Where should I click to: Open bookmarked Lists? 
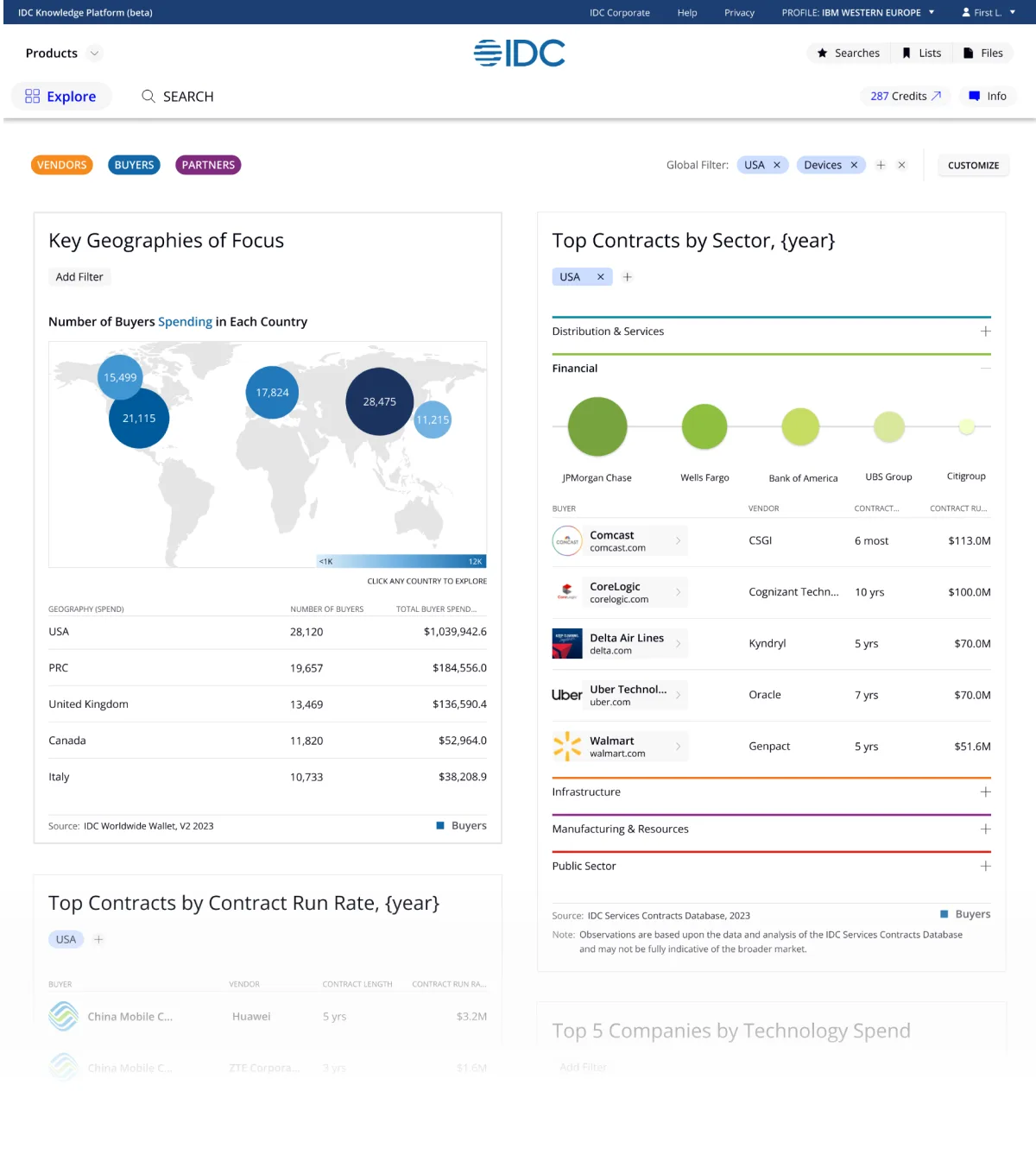[921, 53]
